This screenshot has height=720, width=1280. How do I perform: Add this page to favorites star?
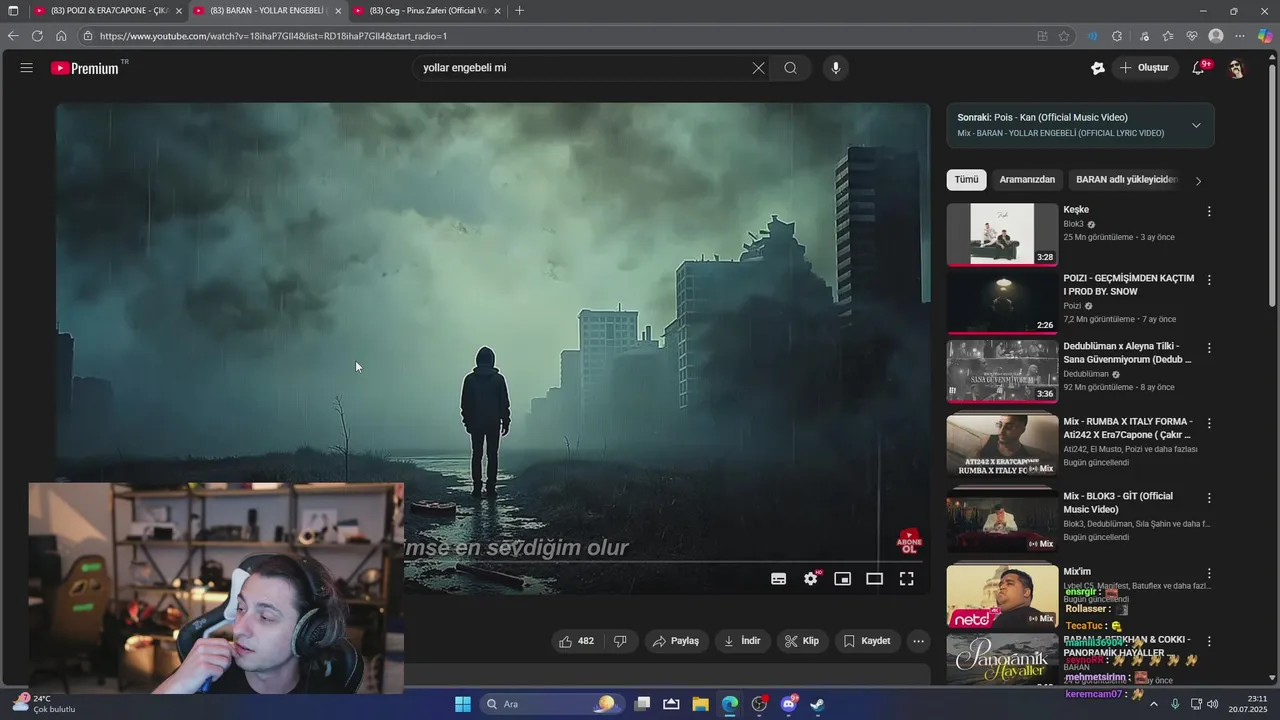tap(1064, 36)
